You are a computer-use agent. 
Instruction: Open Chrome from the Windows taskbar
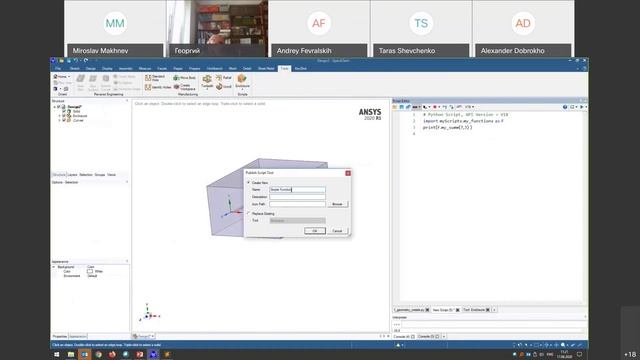[98, 354]
